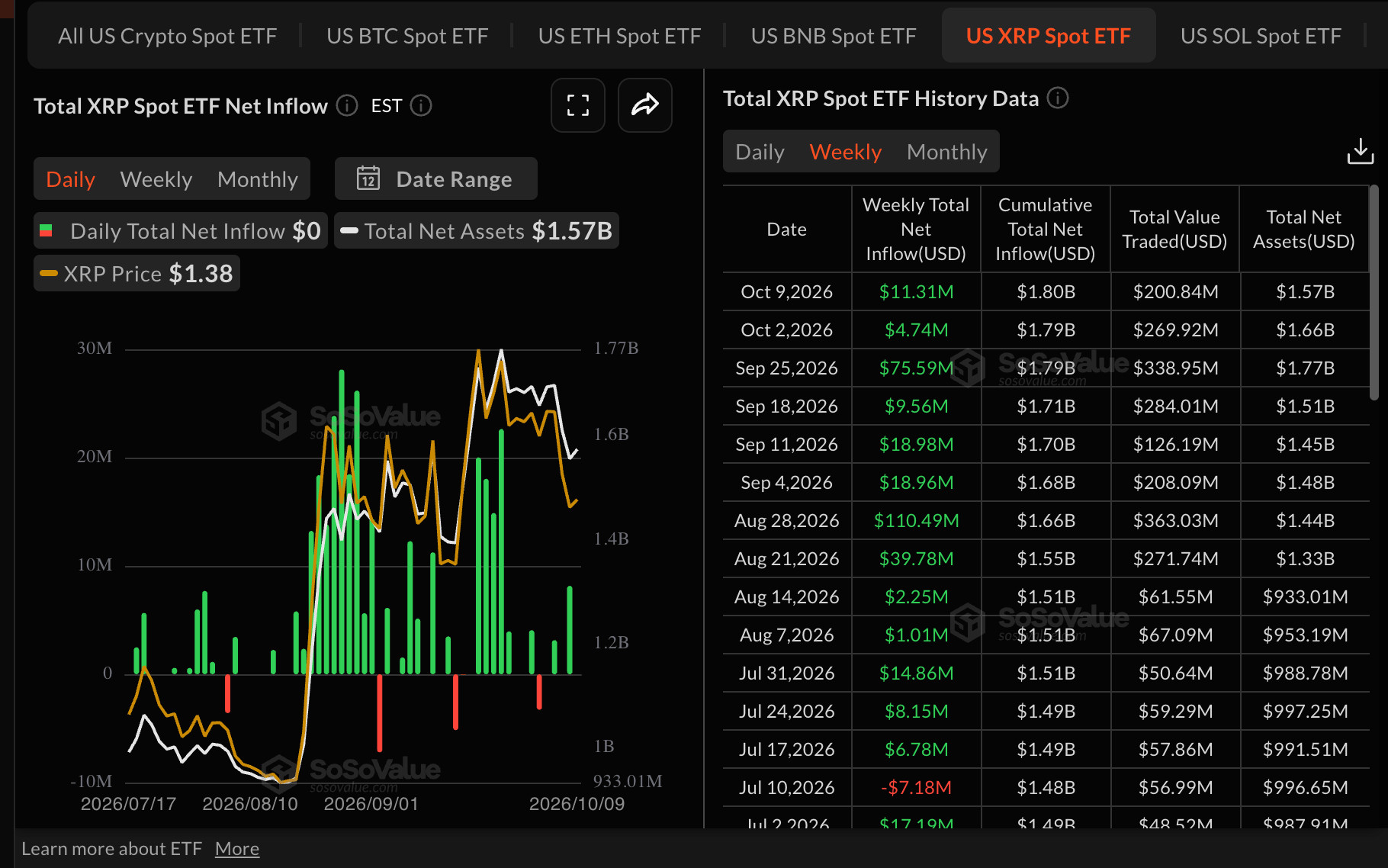The image size is (1388, 868).
Task: Select the Oct 9,2026 row date
Action: pyautogui.click(x=787, y=291)
